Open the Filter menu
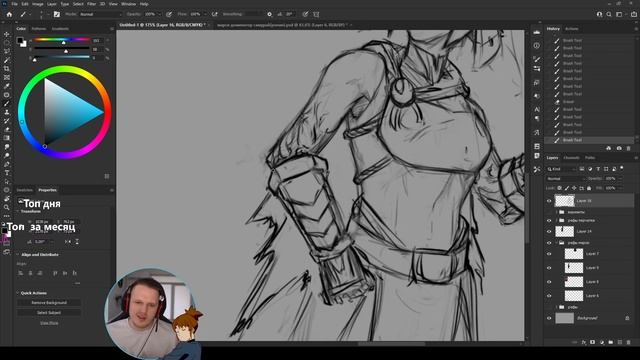Viewport: 640px width, 360px height. (91, 4)
